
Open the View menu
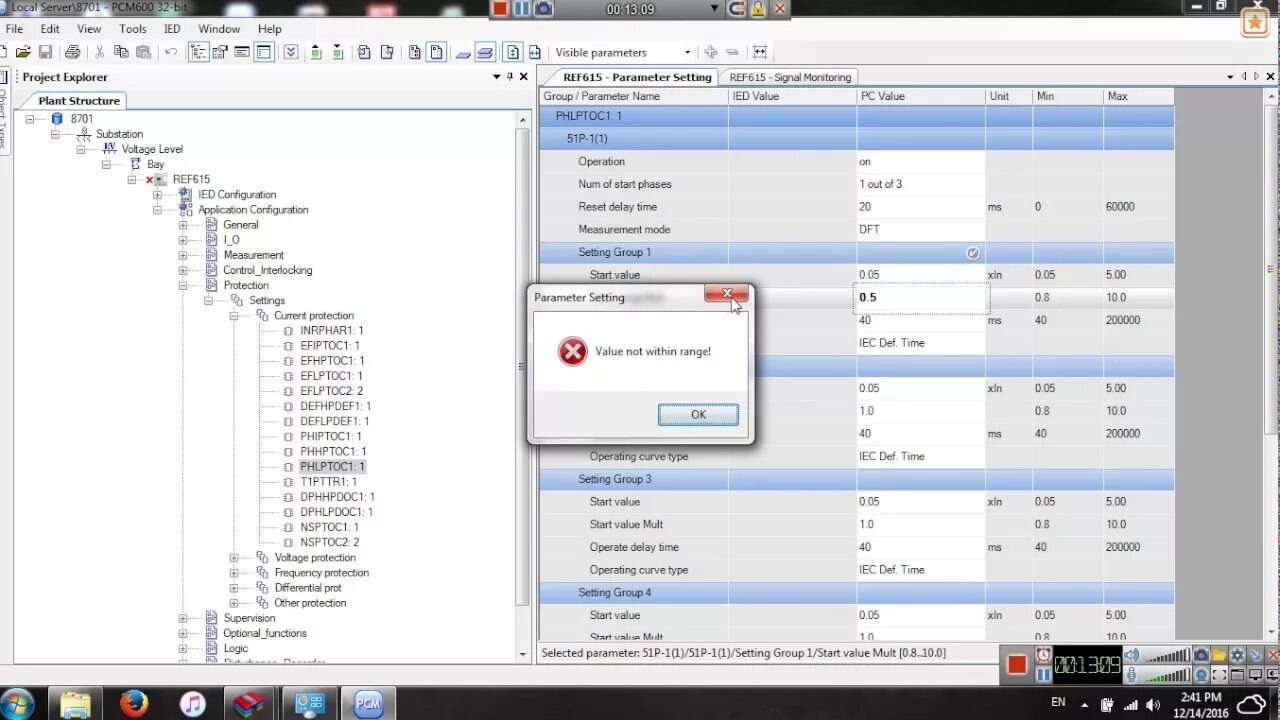pyautogui.click(x=89, y=29)
